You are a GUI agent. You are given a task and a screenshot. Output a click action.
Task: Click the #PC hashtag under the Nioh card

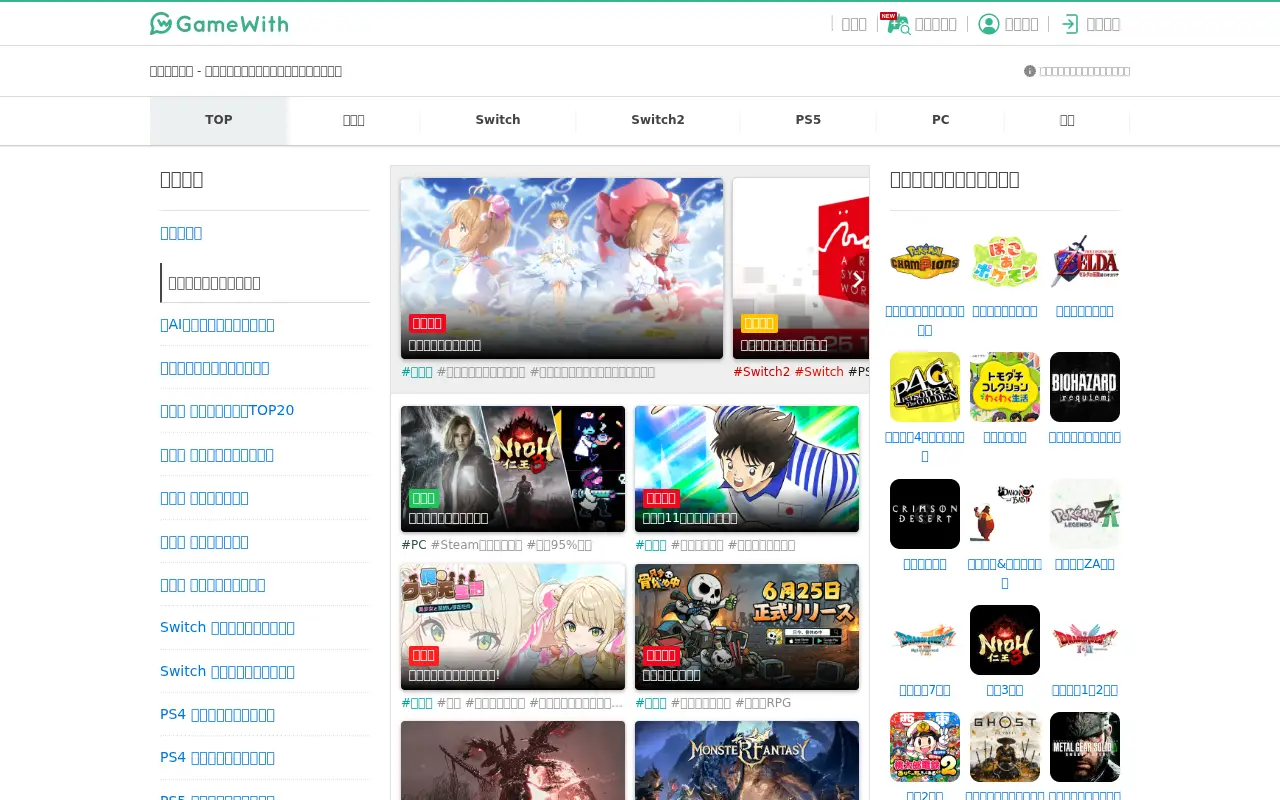click(414, 545)
